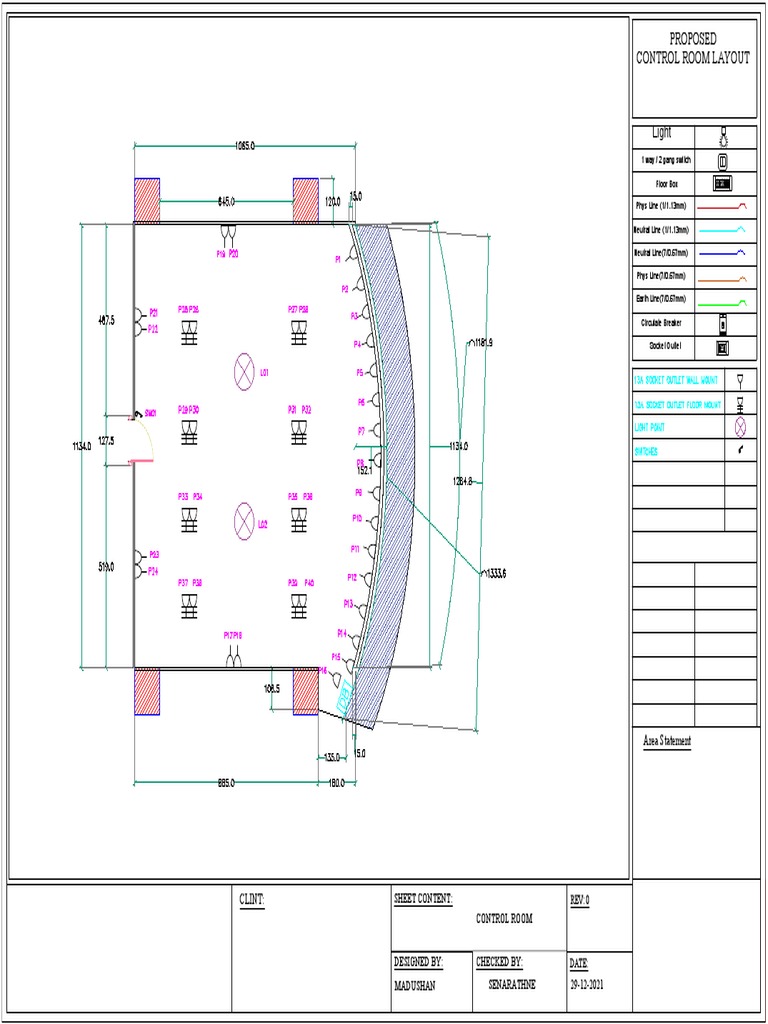This screenshot has width=768, height=1024.
Task: Click the 1085.0 top dimension text
Action: (x=245, y=146)
